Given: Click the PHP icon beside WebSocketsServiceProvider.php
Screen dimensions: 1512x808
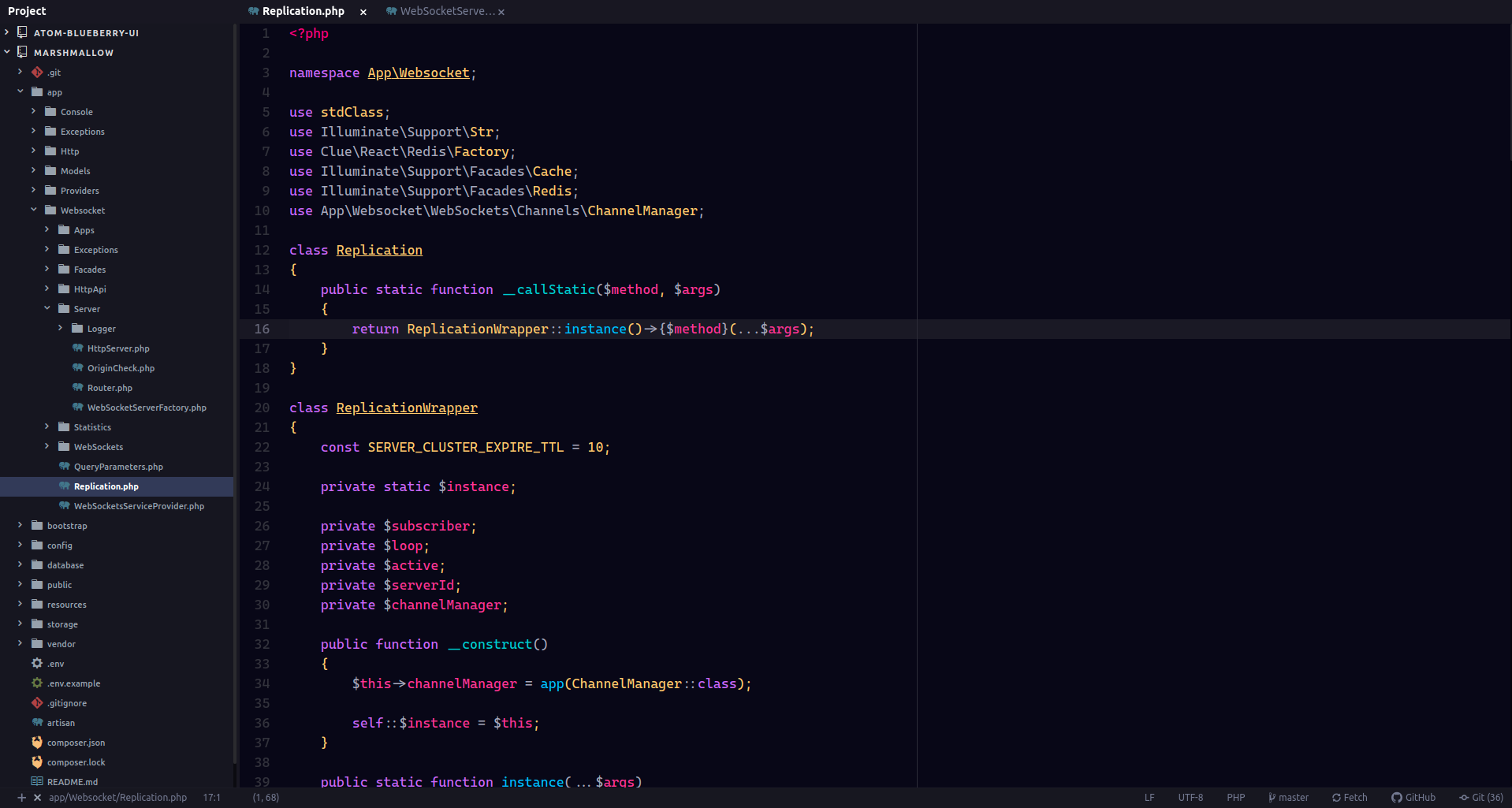Looking at the screenshot, I should (x=64, y=506).
